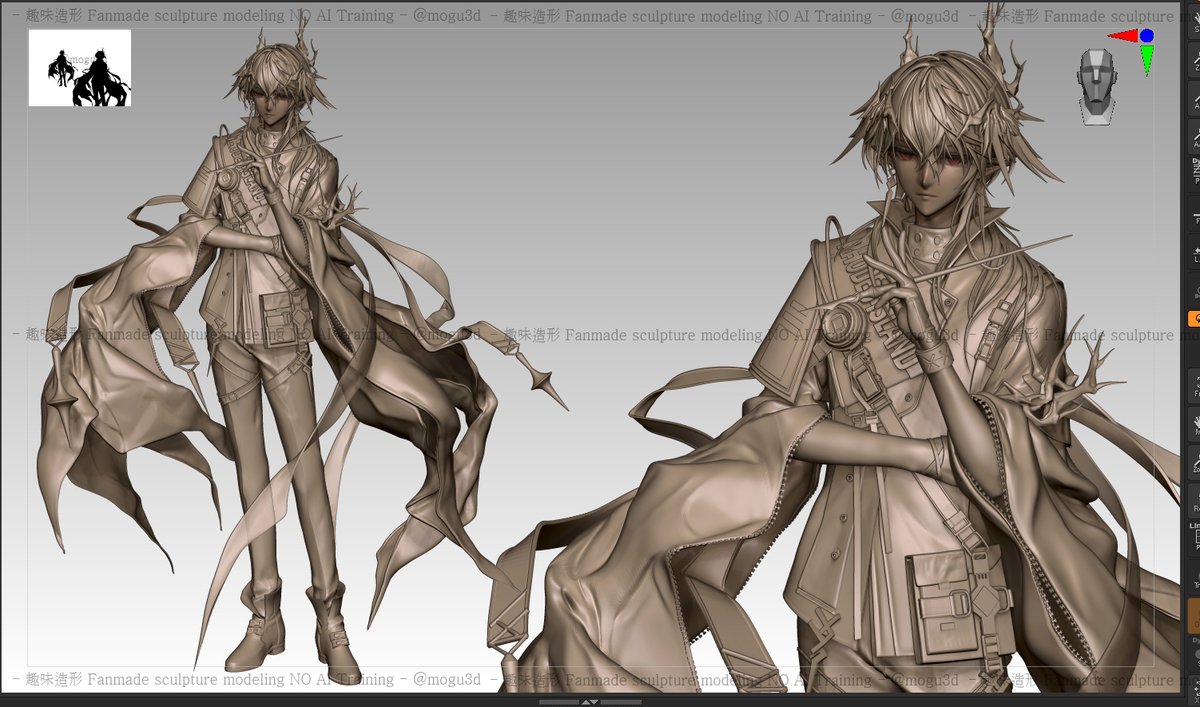Click the blue Z-axis dot
Viewport: 1200px width, 707px height.
pos(1147,36)
